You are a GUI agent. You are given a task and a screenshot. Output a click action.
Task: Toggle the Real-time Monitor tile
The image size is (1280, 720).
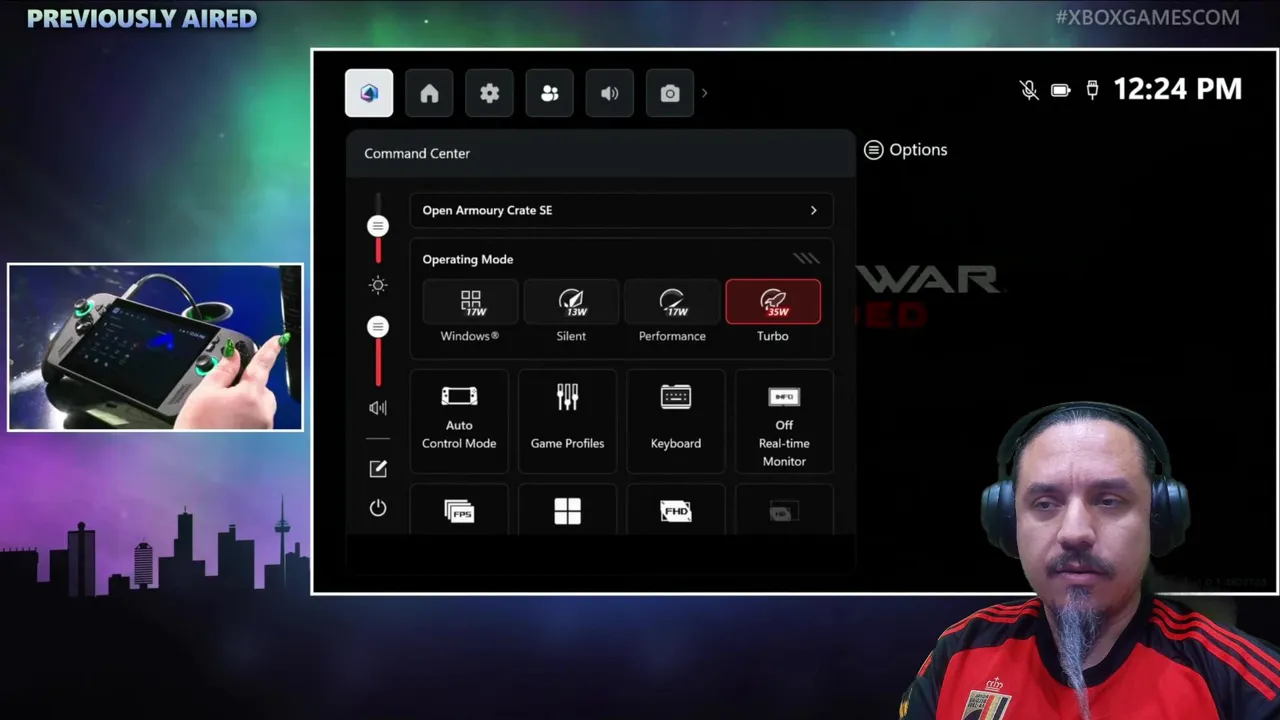pos(784,421)
